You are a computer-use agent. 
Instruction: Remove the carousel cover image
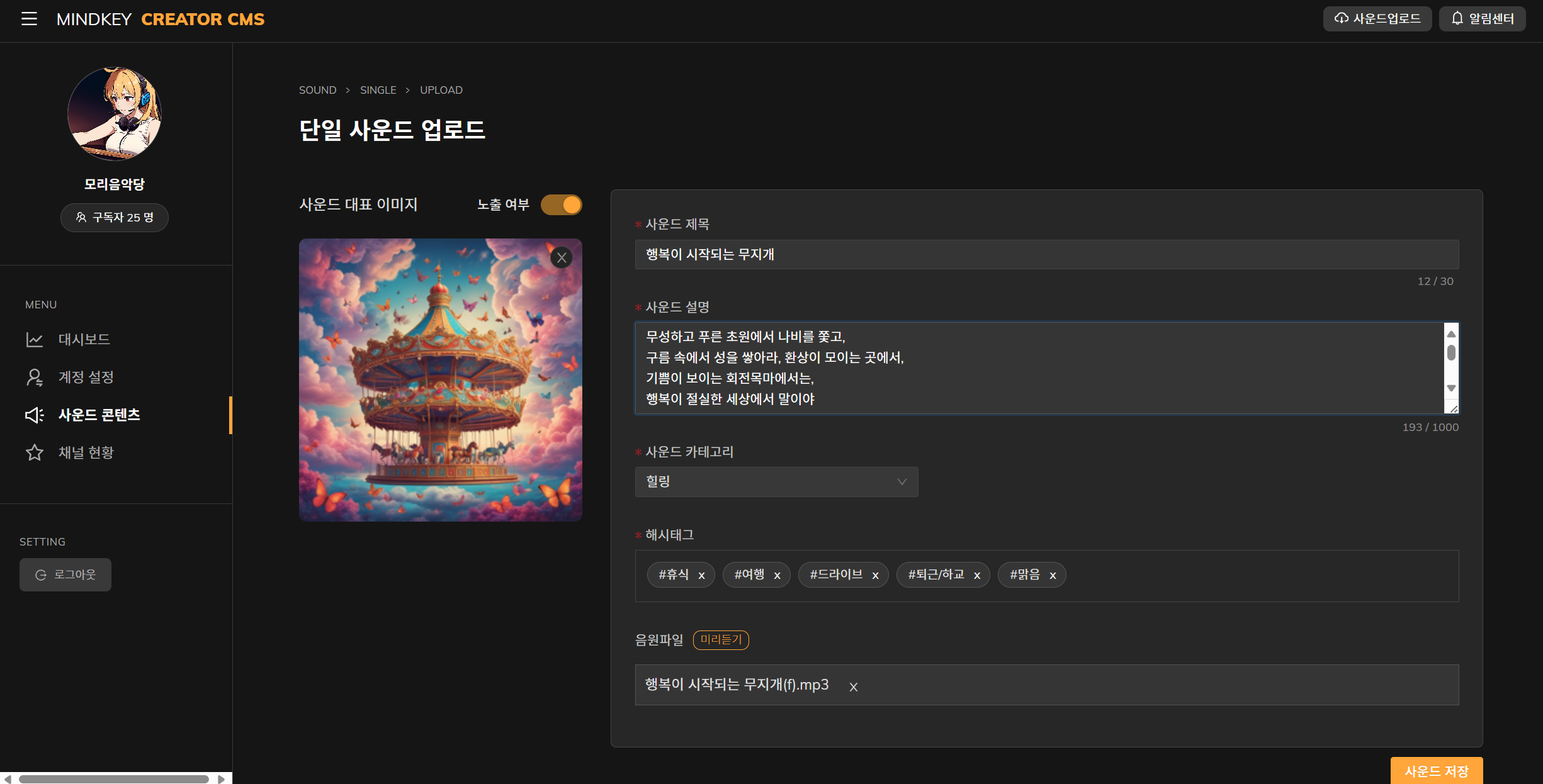(x=562, y=258)
